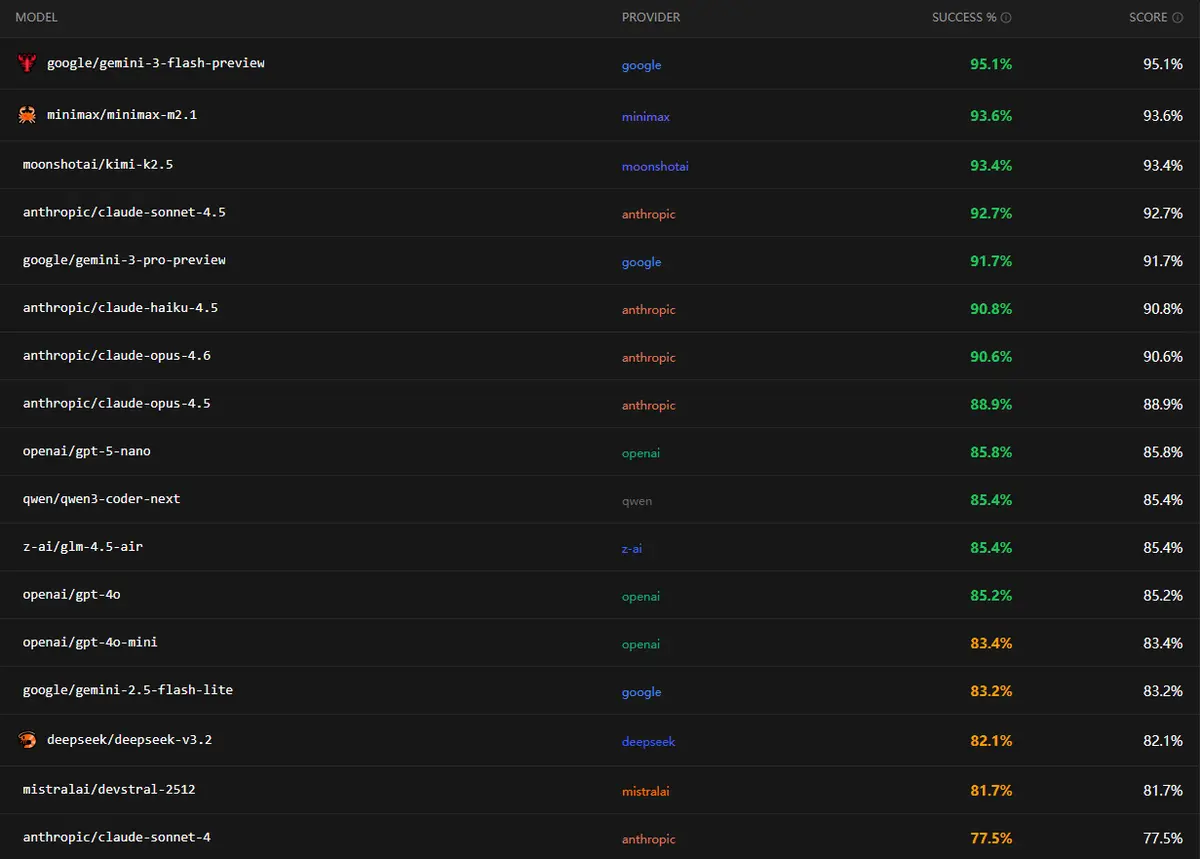
Task: Follow the qwen provider link
Action: 637,501
